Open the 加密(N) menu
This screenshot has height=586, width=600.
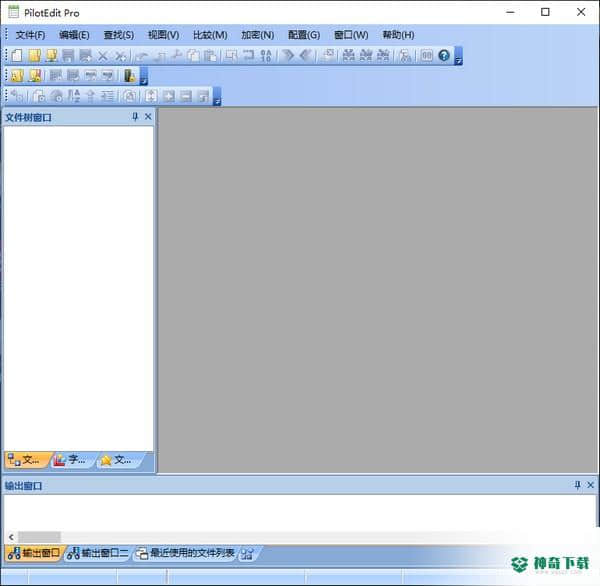click(258, 35)
